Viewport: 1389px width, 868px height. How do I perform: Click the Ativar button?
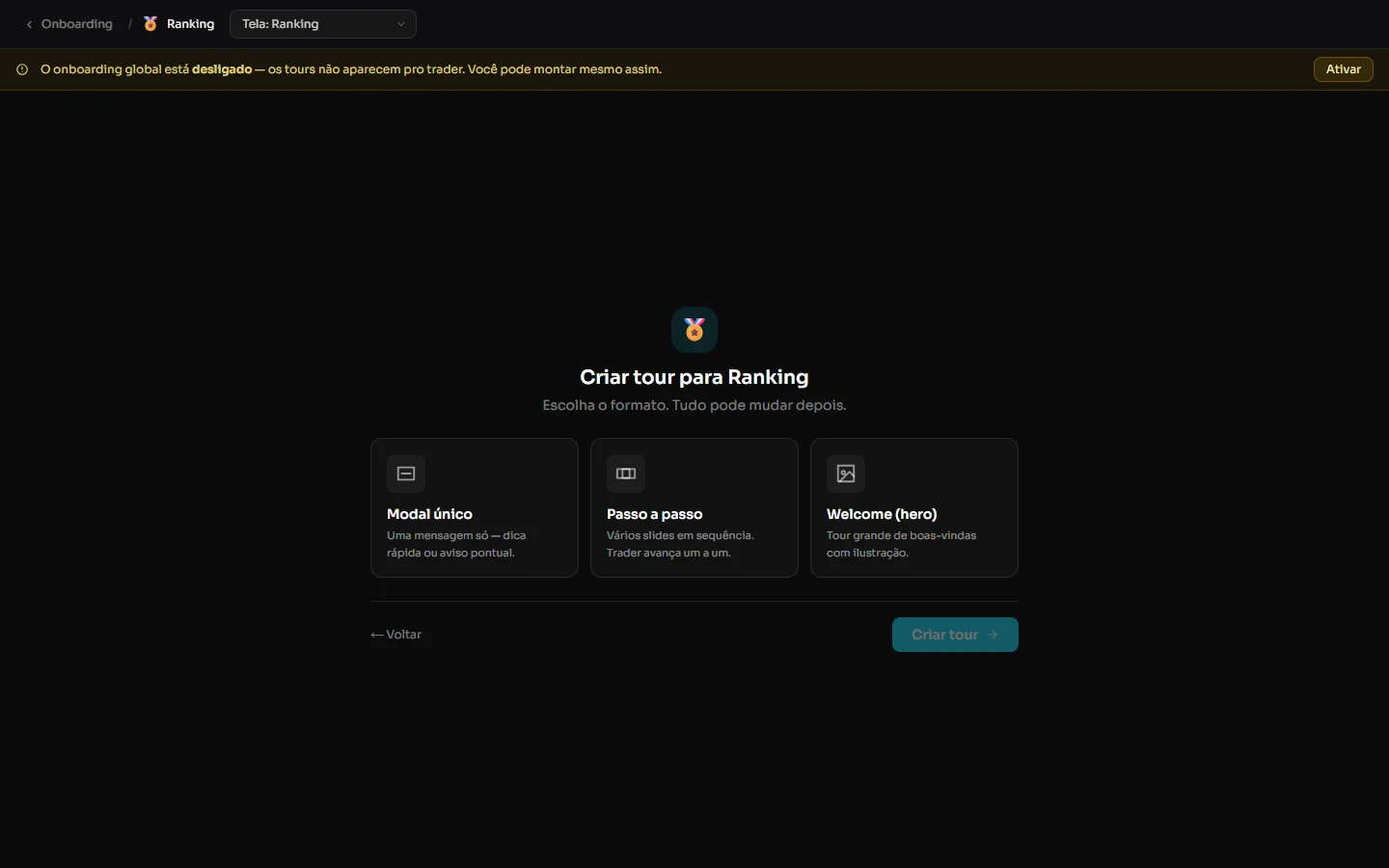coord(1343,69)
